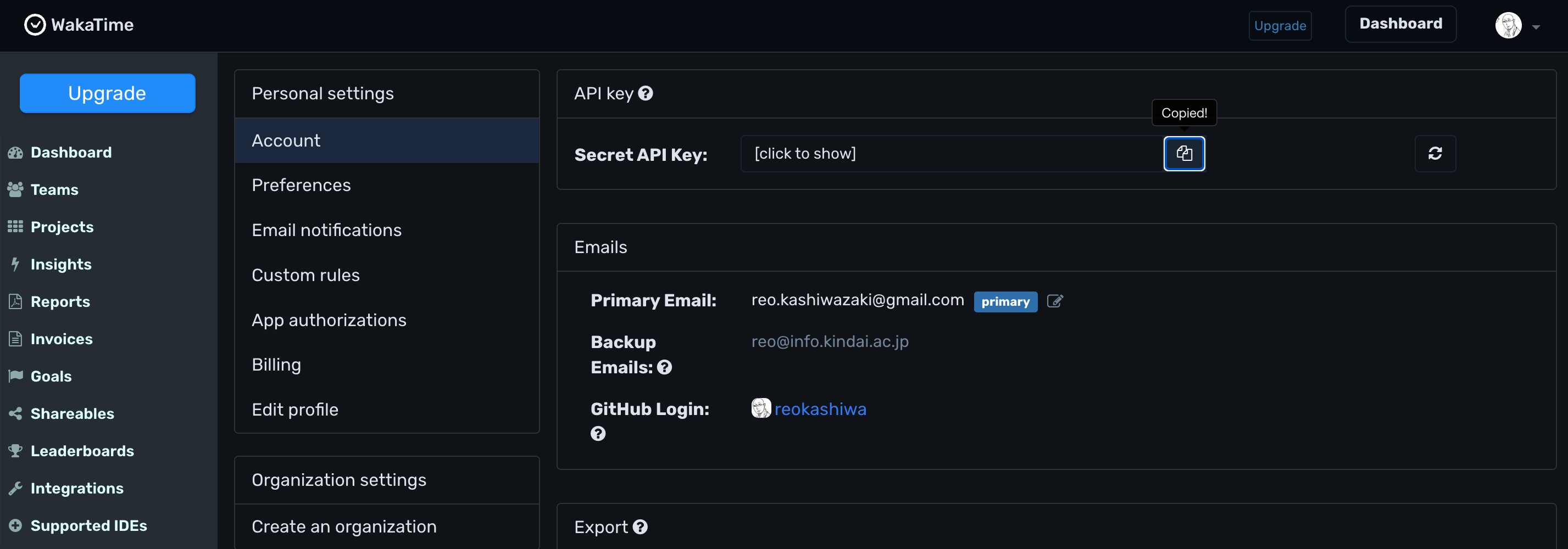
Task: Open the Integrations section
Action: 77,488
